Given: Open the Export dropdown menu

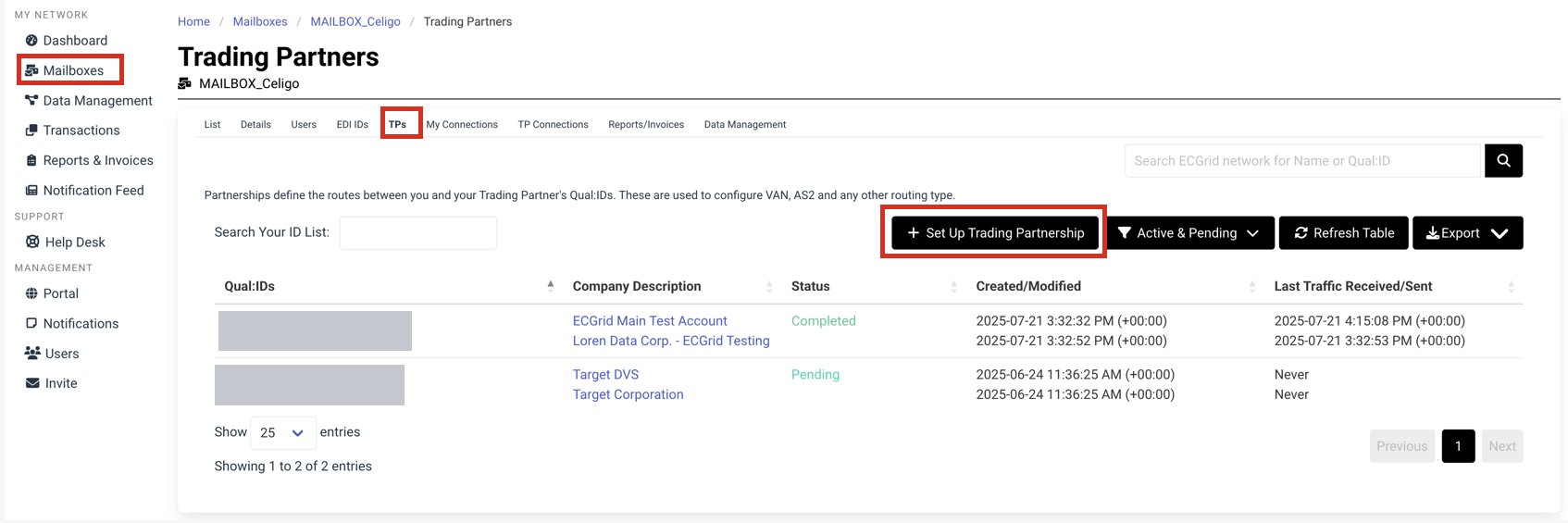Looking at the screenshot, I should tap(1467, 233).
